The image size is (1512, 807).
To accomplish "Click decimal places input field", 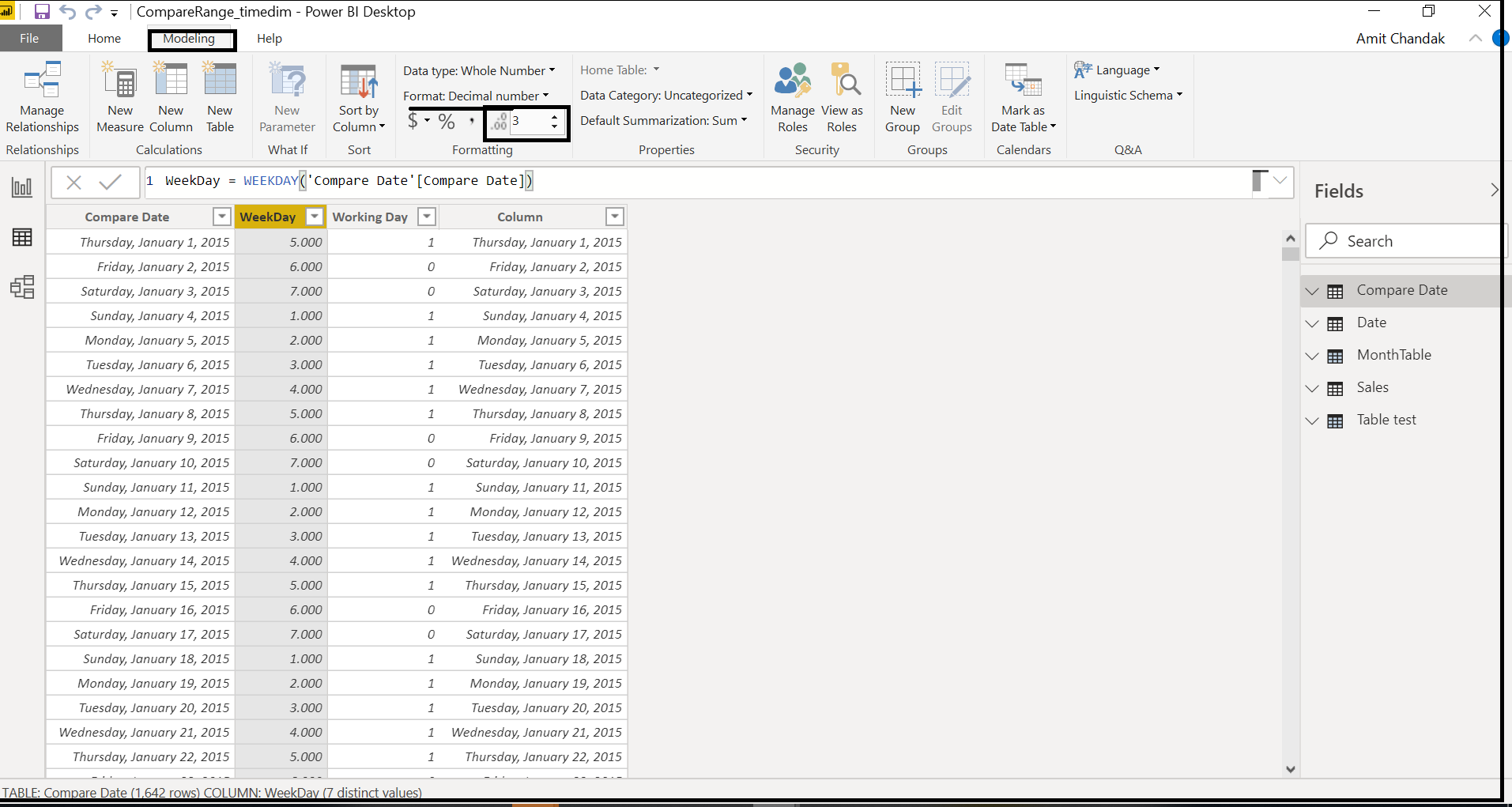I will (529, 121).
